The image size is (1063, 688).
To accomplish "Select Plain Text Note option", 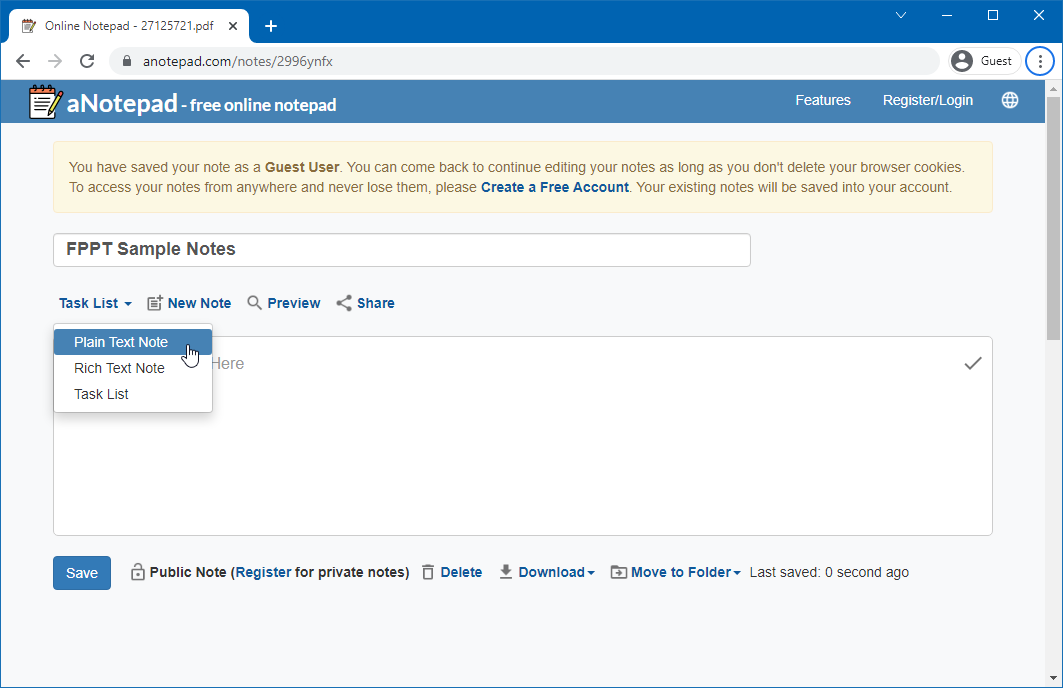I will (x=121, y=342).
